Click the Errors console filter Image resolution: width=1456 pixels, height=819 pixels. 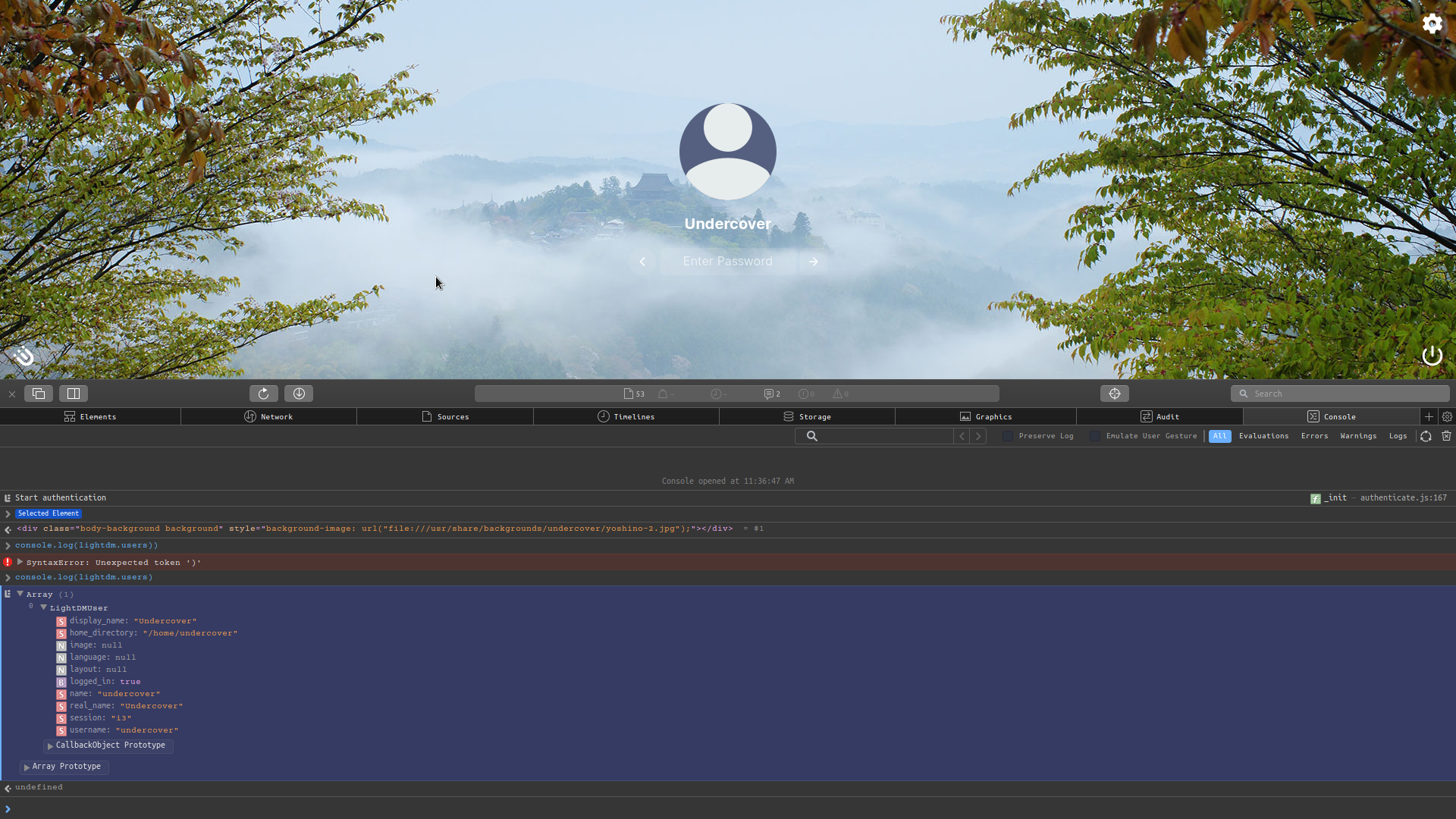click(x=1314, y=436)
